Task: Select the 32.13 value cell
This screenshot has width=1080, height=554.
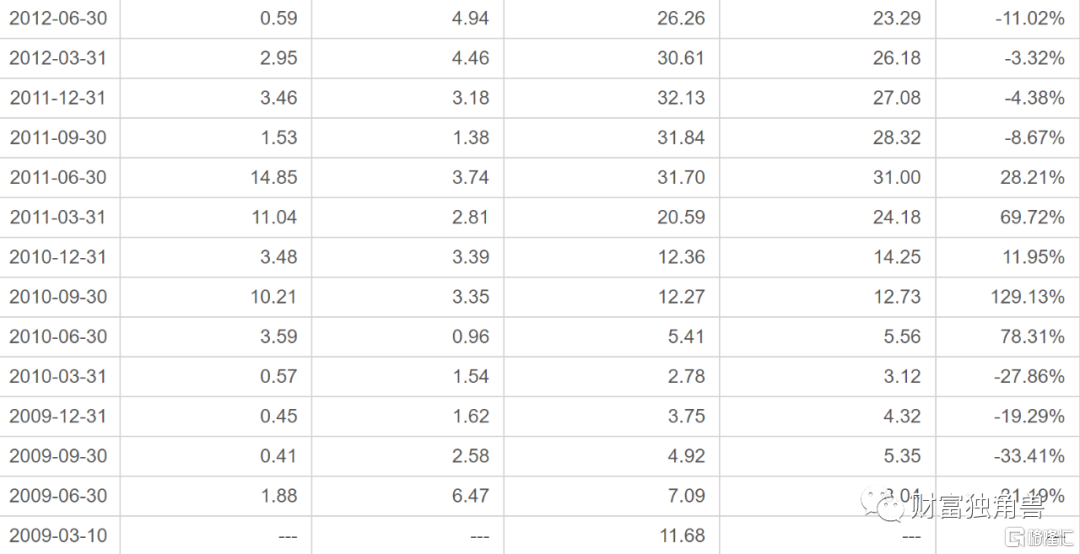Action: 612,98
